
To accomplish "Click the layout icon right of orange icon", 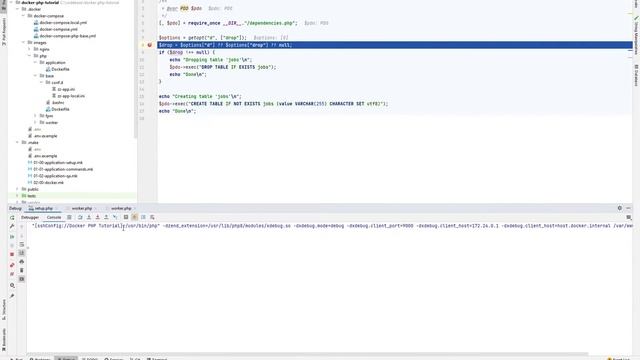I will pyautogui.click(x=143, y=218).
